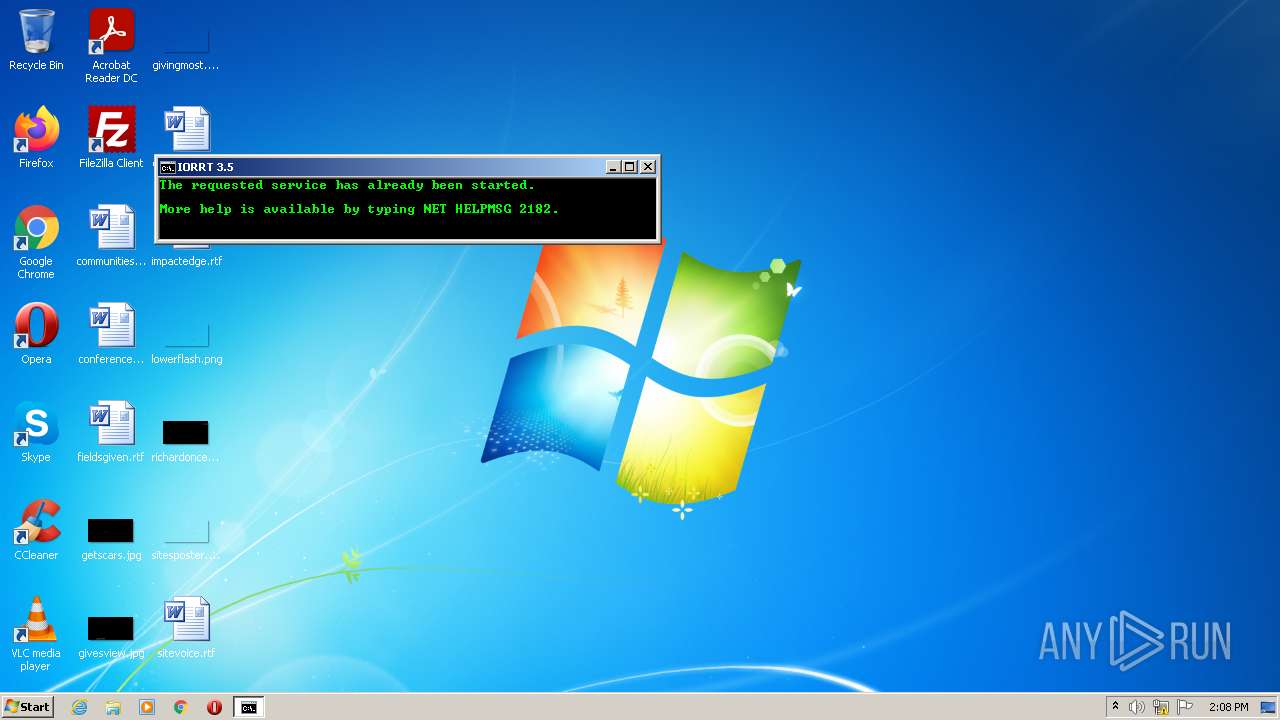Open Windows Explorer from taskbar
Image resolution: width=1280 pixels, height=720 pixels.
coord(113,707)
